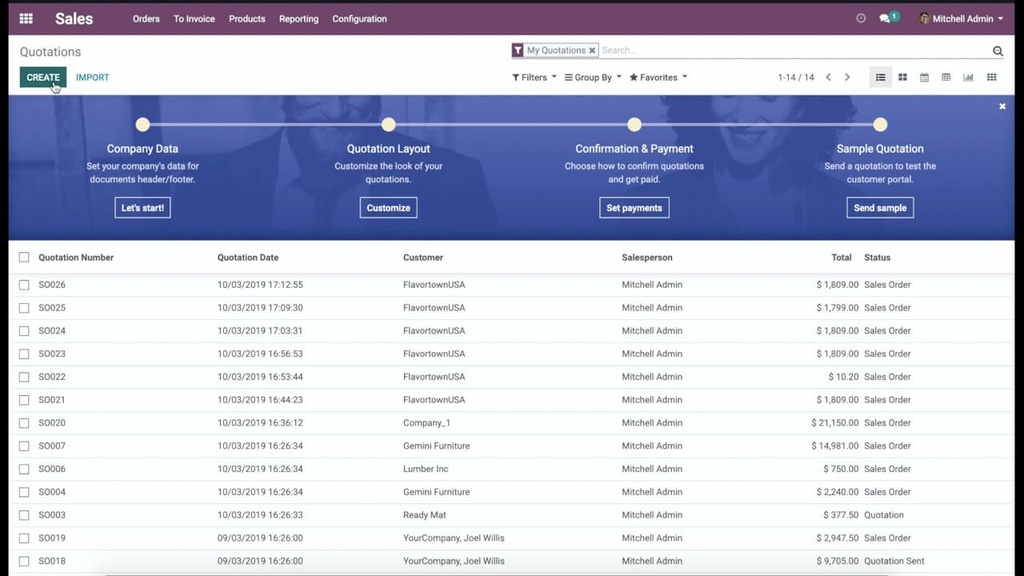
Task: Sort by Quotation Date column header
Action: point(248,257)
